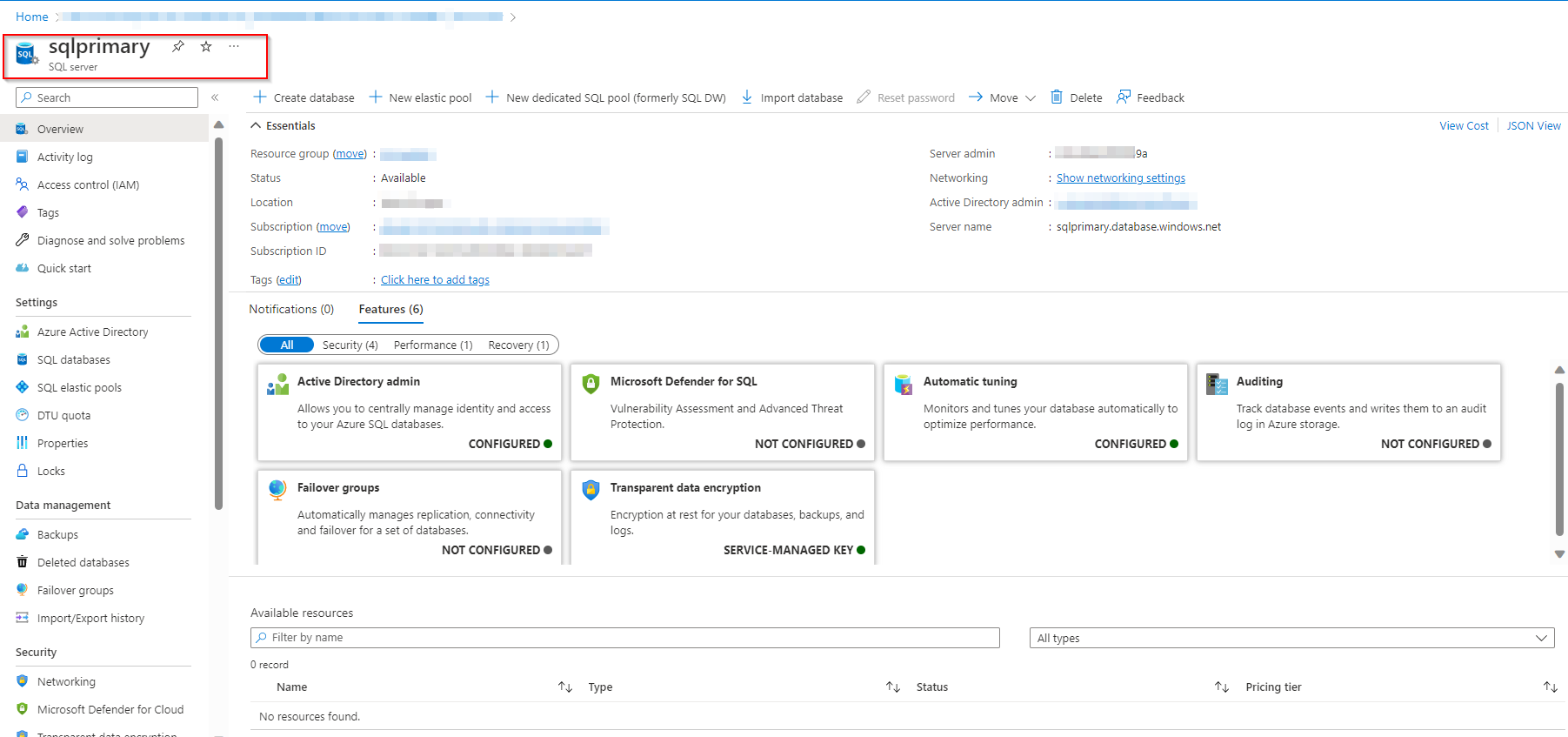Screen dimensions: 1568x737
Task: Click the Quick start cloud icon
Action: pyautogui.click(x=23, y=268)
